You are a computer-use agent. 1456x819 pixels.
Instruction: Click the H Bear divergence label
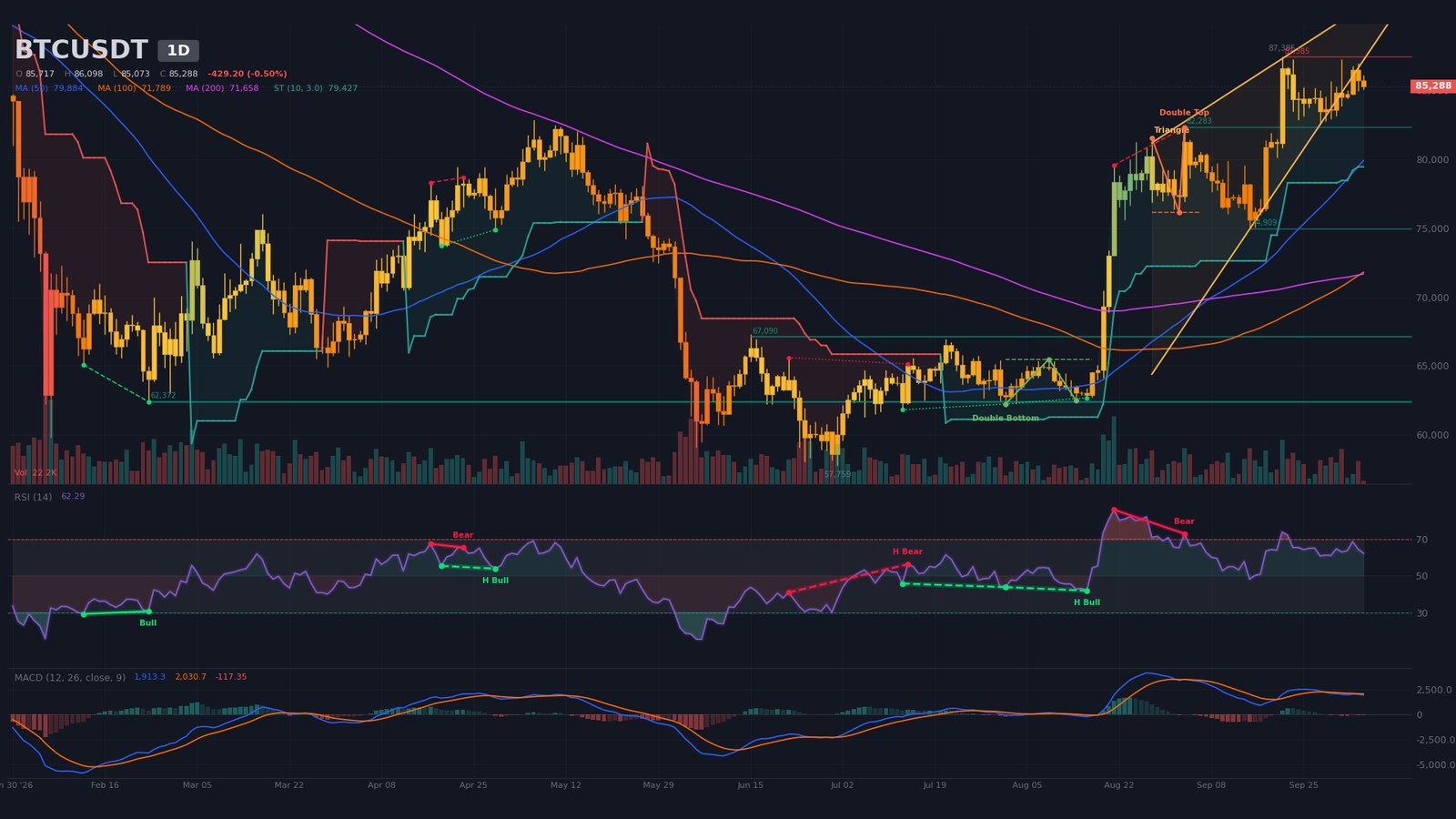[x=907, y=551]
